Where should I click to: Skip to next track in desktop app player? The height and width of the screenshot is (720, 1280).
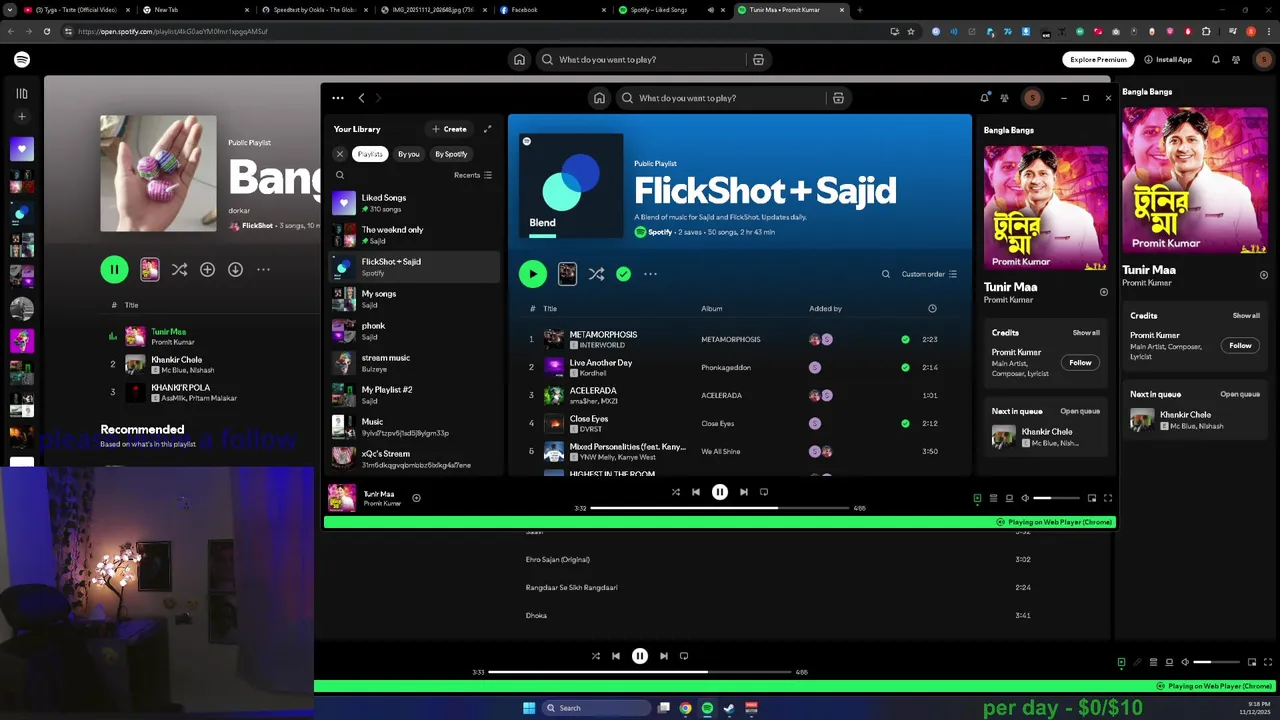(743, 492)
